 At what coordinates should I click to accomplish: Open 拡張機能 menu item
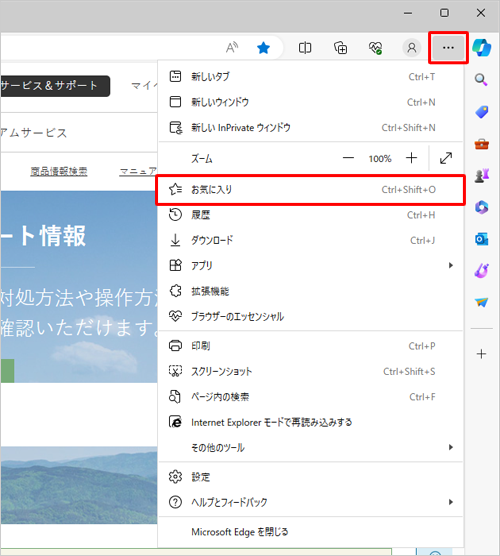pyautogui.click(x=311, y=291)
